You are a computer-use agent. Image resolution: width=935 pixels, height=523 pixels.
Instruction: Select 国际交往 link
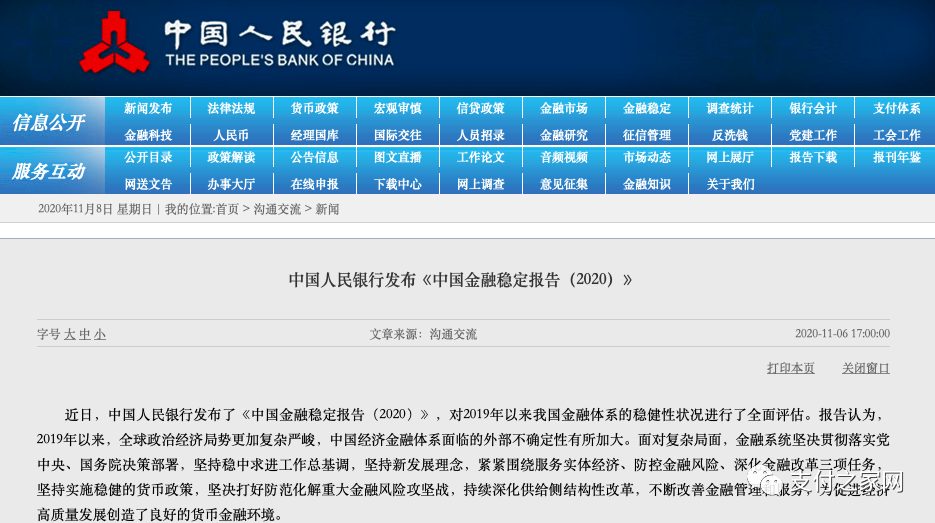[397, 135]
